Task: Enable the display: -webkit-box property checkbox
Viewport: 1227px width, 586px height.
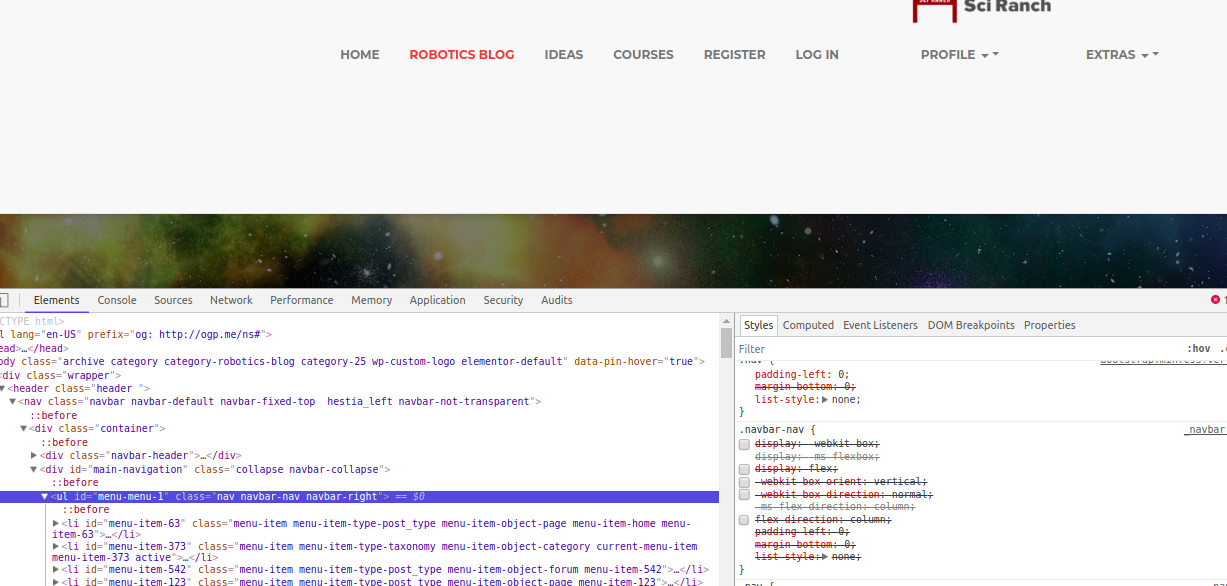Action: click(x=744, y=444)
